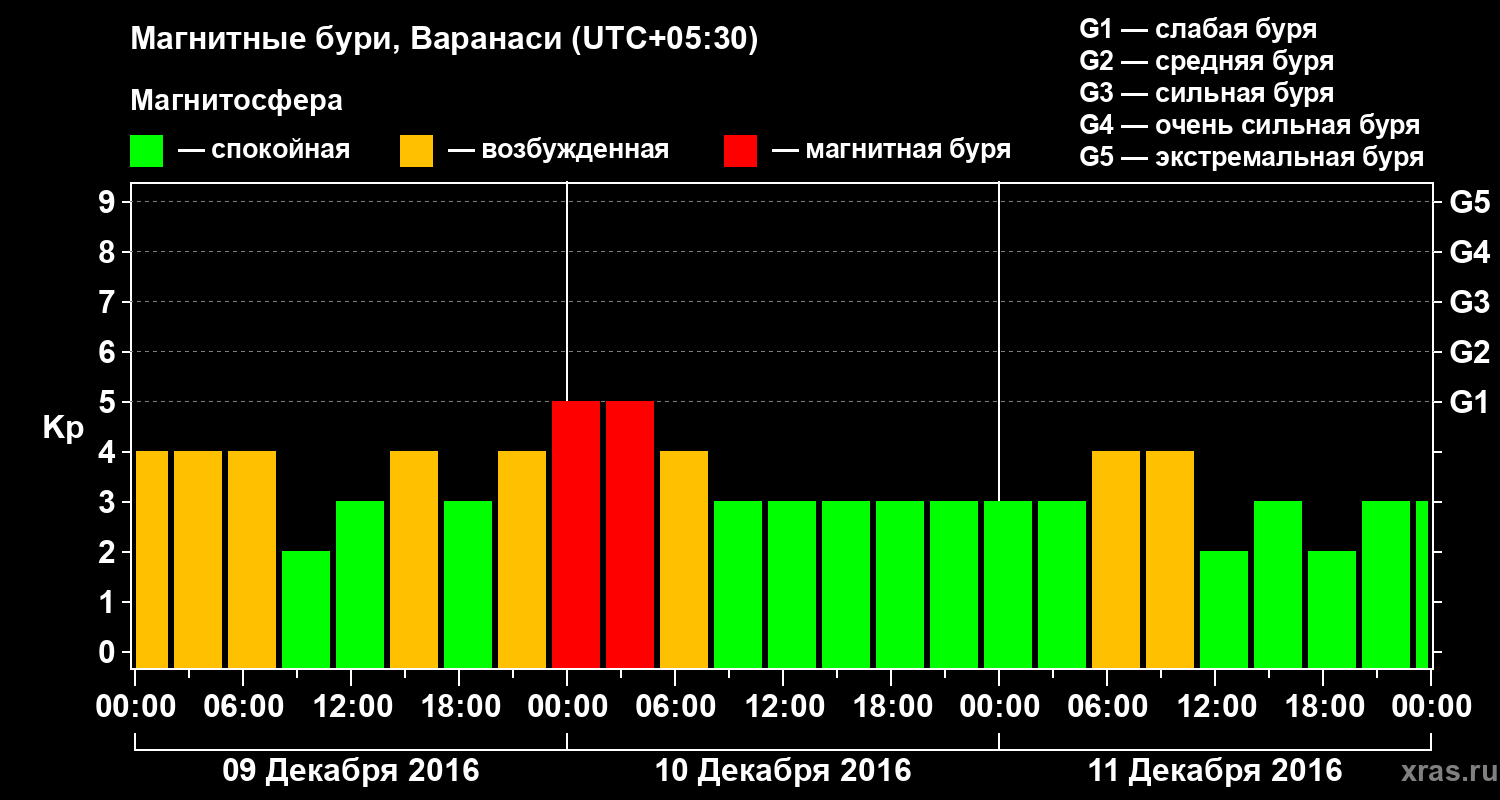Click the green Kp 2 bar over 12:00 on 11 December

coord(1224,609)
